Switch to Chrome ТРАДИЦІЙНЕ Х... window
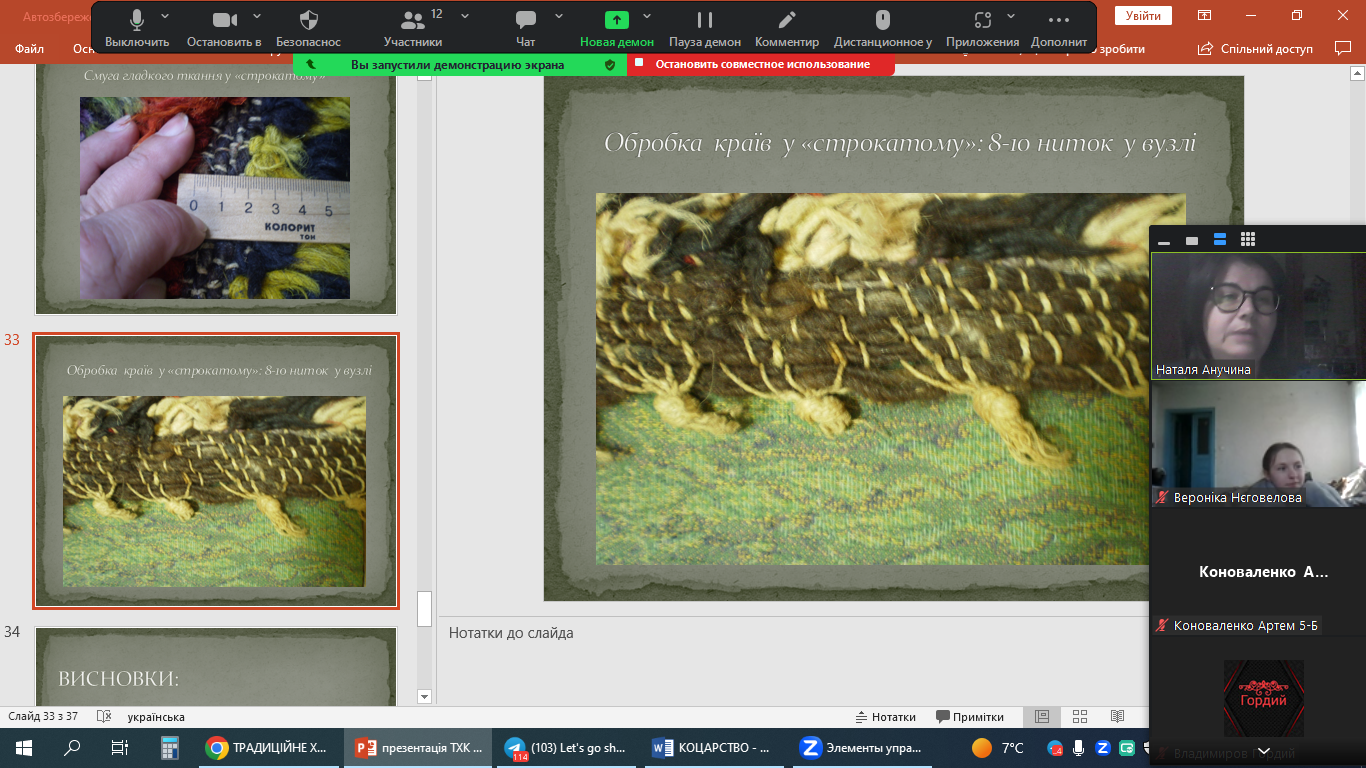 click(x=269, y=747)
